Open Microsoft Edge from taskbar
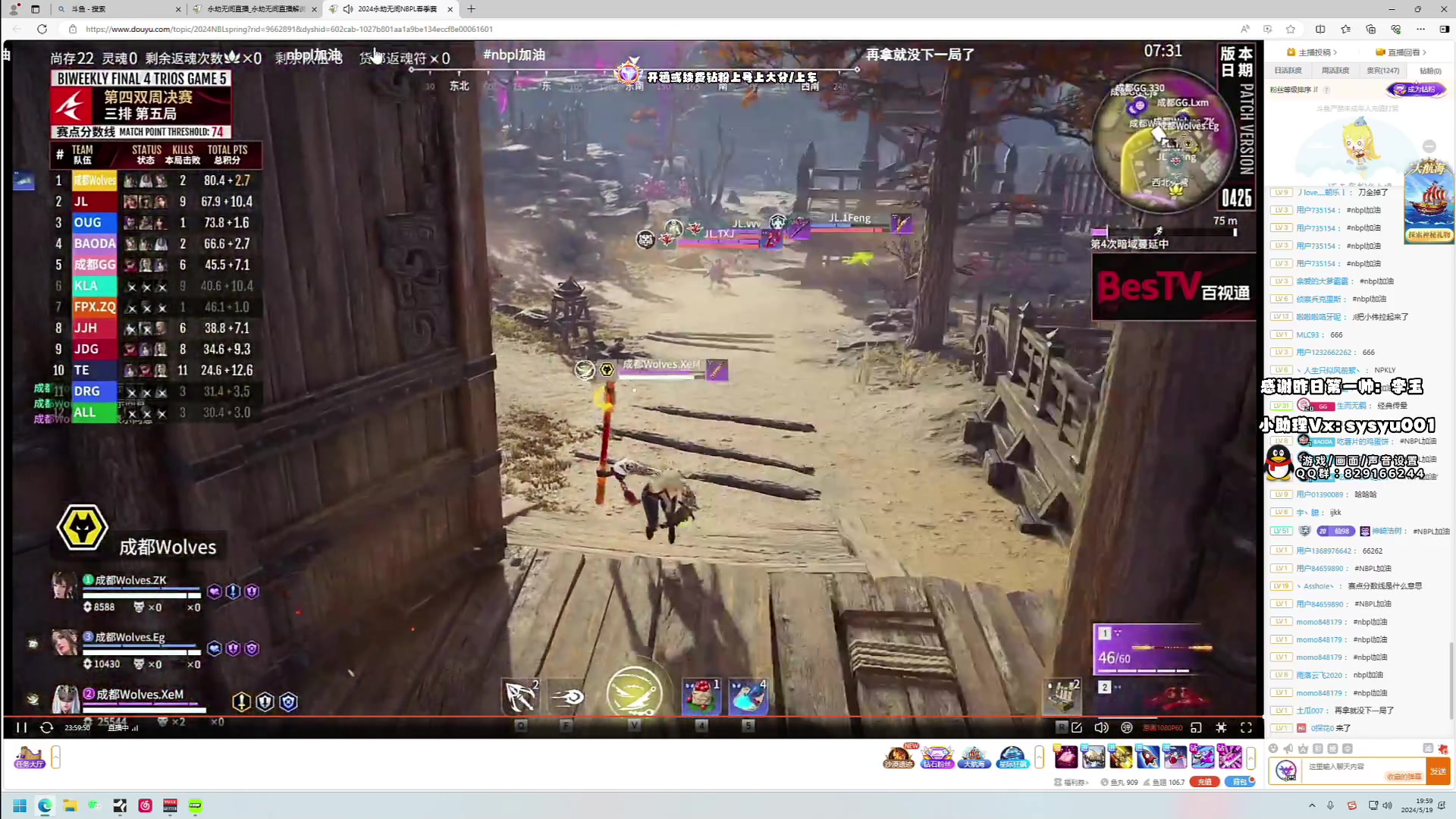This screenshot has height=819, width=1456. click(x=45, y=805)
